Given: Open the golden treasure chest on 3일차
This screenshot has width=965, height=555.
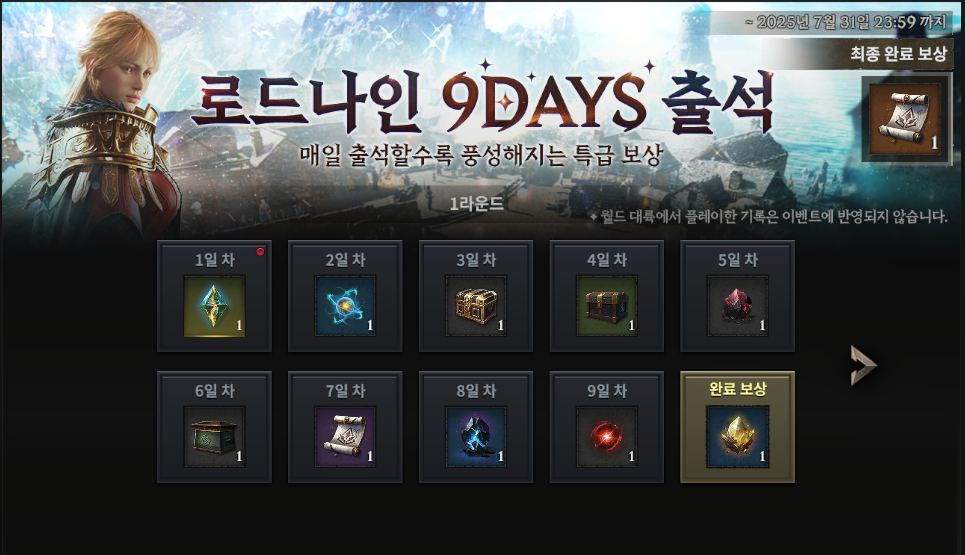Looking at the screenshot, I should [476, 306].
